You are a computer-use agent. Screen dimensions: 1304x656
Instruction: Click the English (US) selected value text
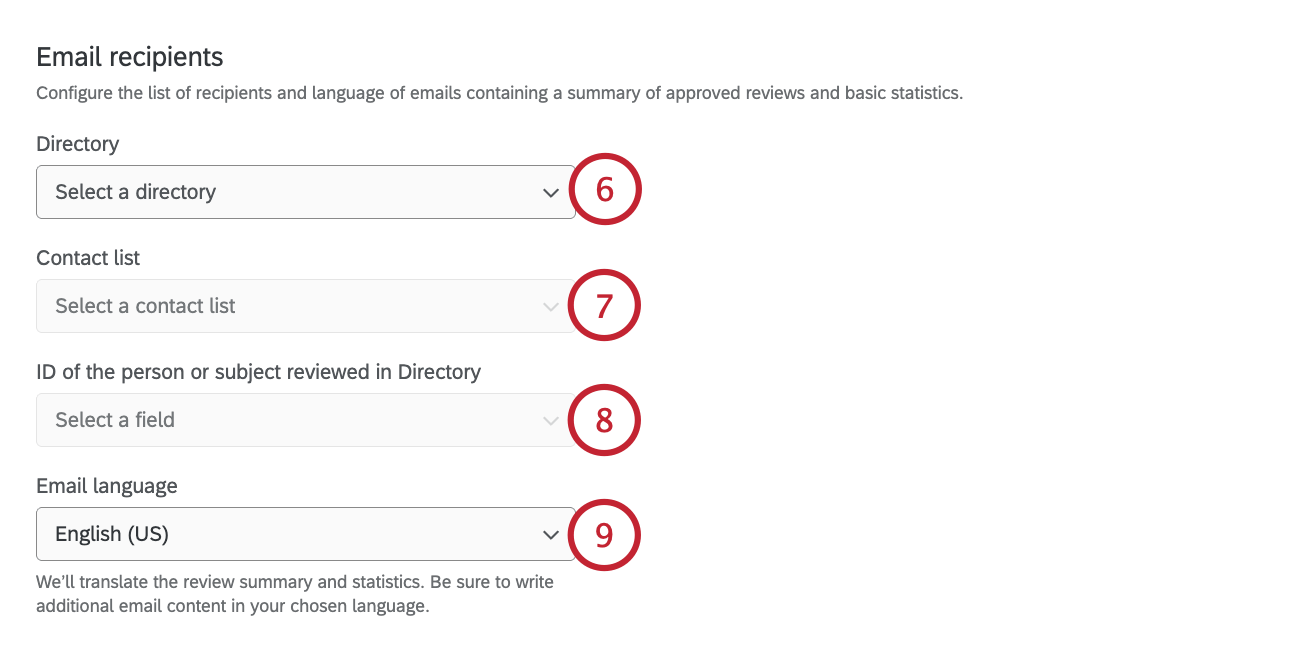112,534
